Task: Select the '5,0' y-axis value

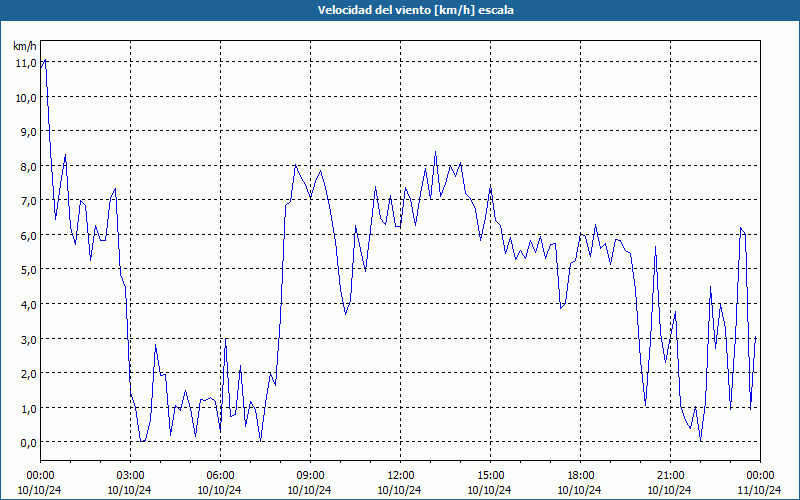Action: pyautogui.click(x=28, y=270)
